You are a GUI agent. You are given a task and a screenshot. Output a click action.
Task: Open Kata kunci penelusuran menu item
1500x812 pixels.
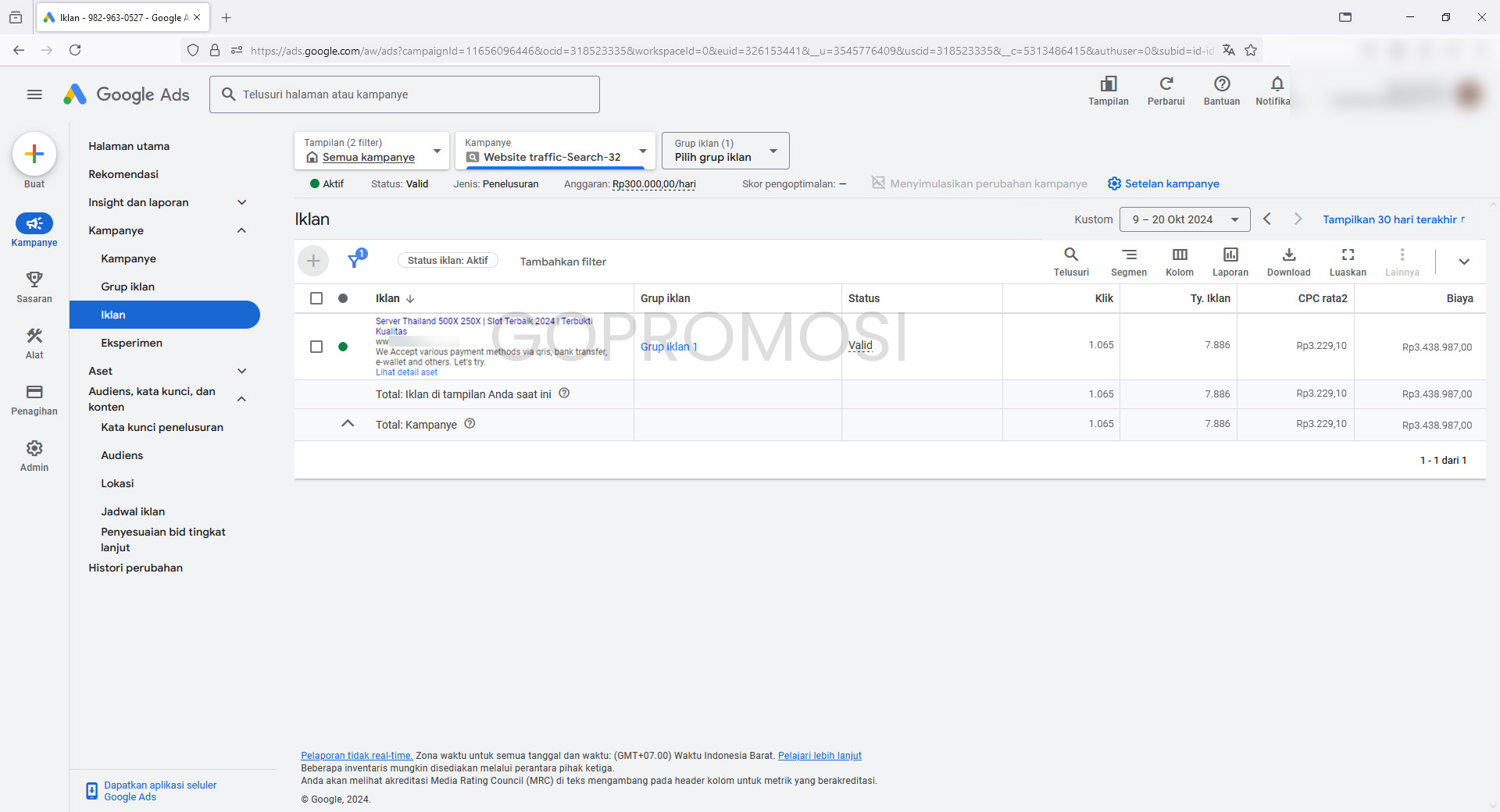(x=162, y=427)
